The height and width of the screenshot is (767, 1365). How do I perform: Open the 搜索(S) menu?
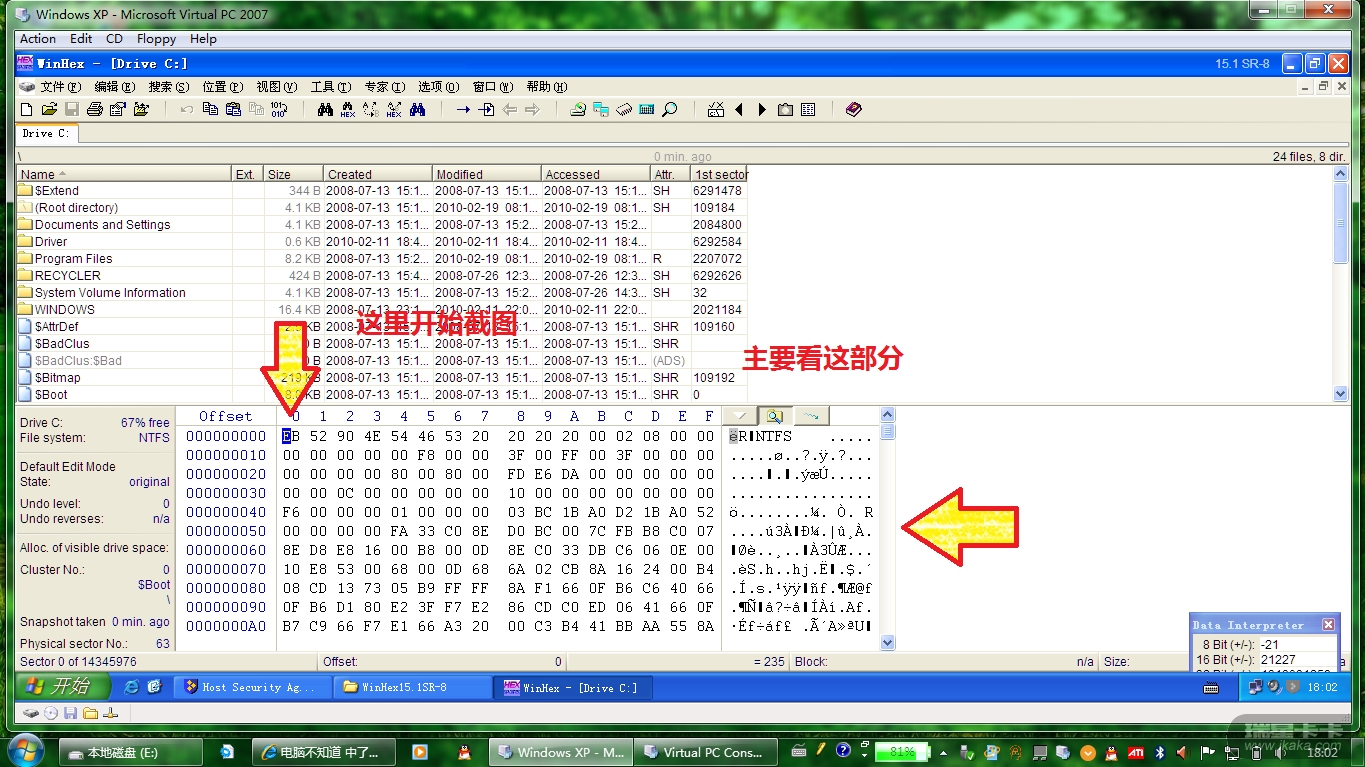point(168,87)
